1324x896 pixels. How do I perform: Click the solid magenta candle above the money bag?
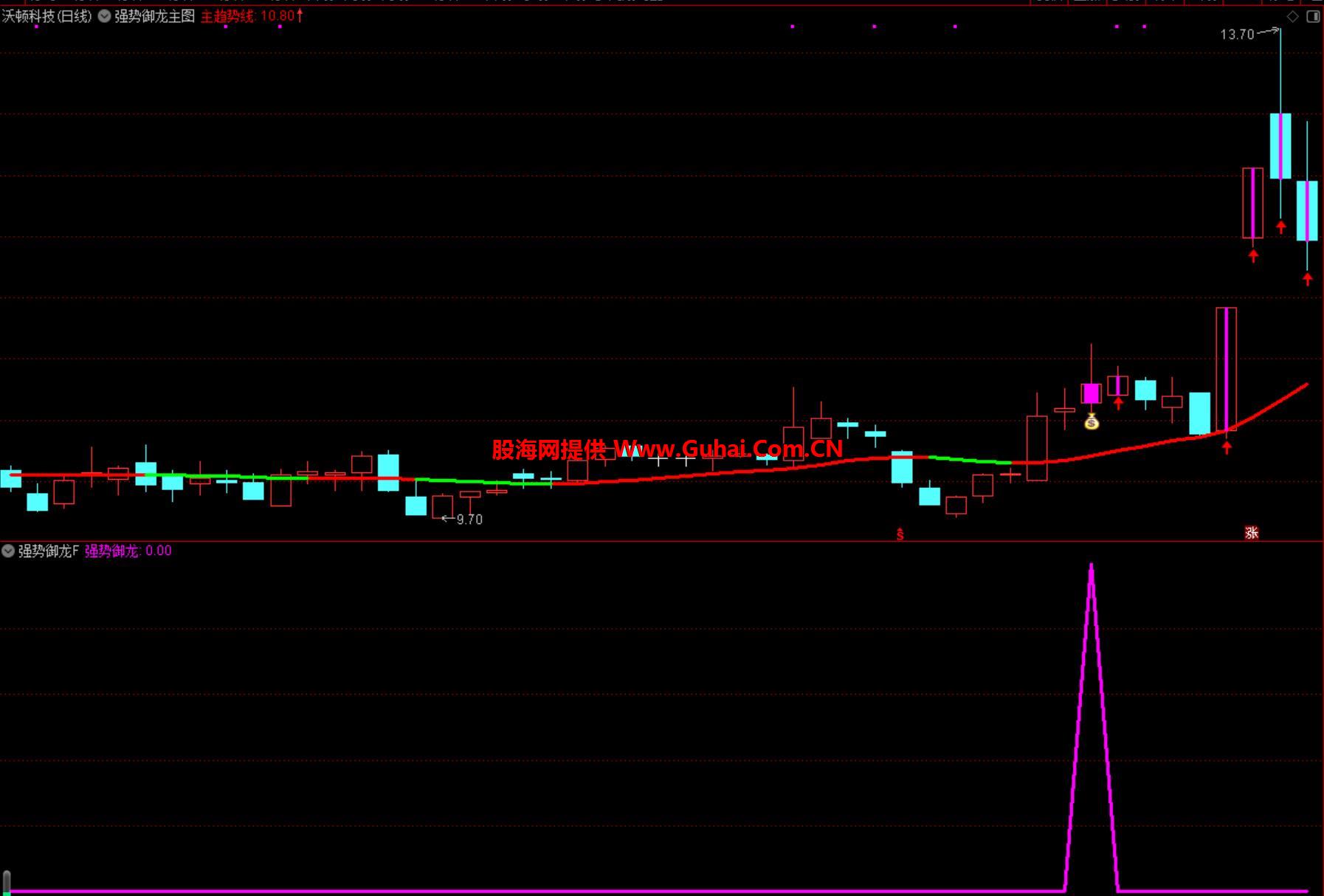[1092, 393]
